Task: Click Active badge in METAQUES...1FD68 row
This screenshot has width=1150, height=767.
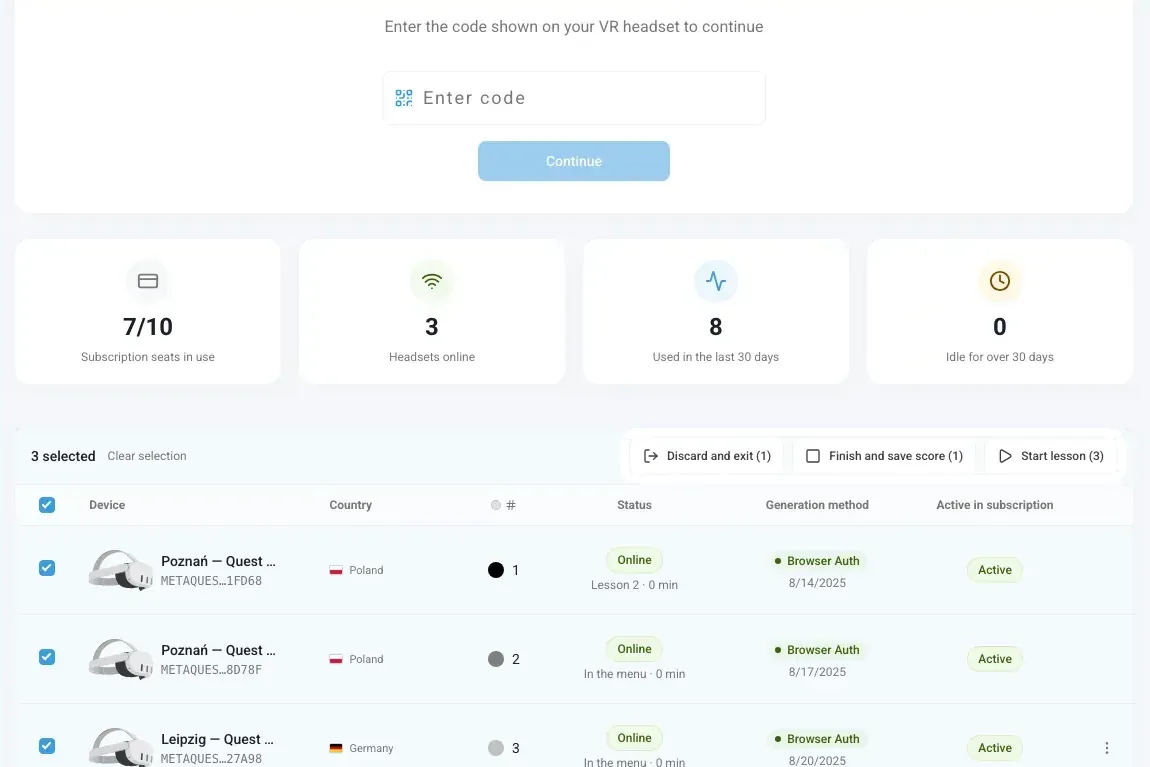Action: tap(995, 570)
